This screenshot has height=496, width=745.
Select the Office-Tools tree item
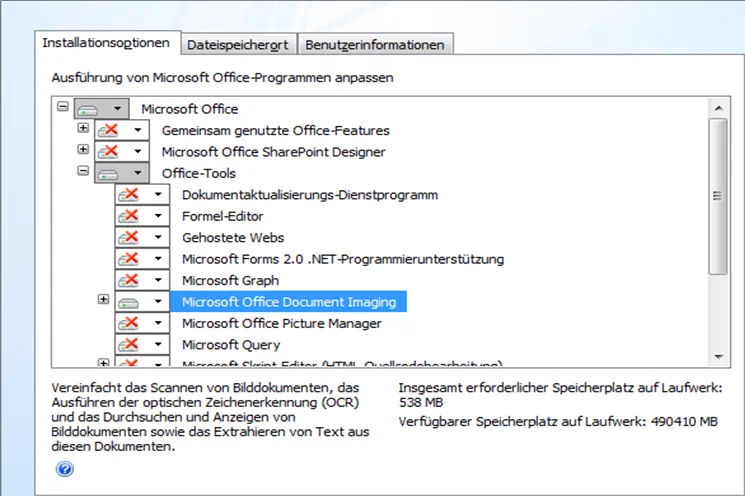tap(199, 173)
